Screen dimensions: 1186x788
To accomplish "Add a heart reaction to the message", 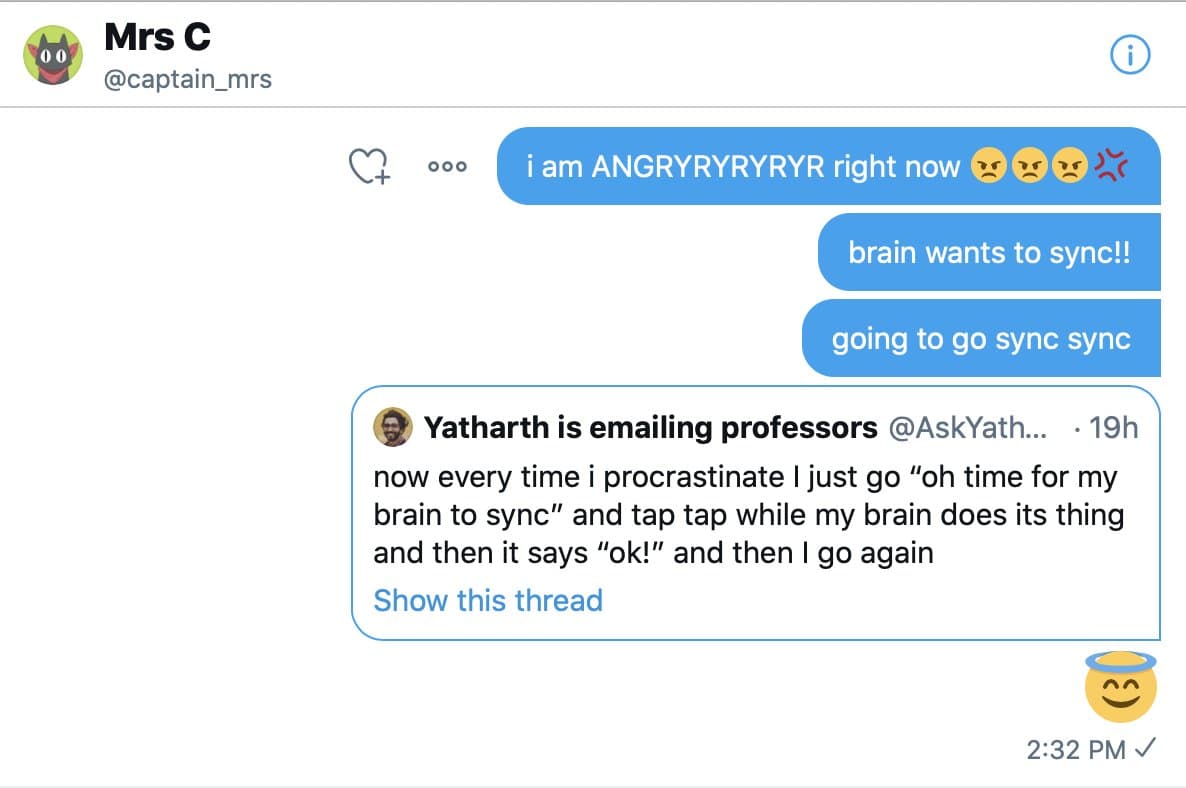I will click(x=368, y=166).
